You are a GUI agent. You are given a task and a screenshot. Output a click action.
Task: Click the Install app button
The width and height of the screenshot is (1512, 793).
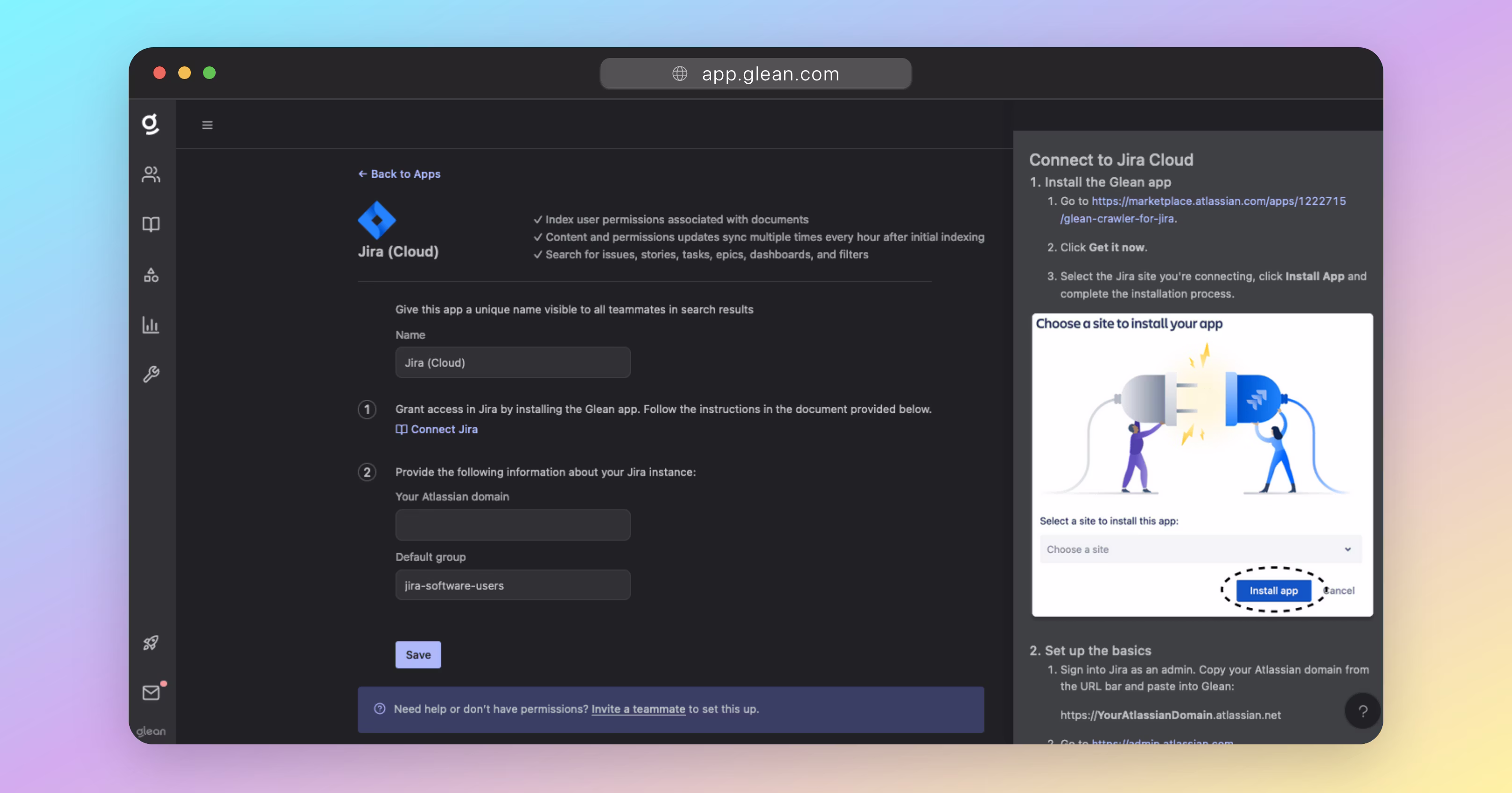point(1273,591)
